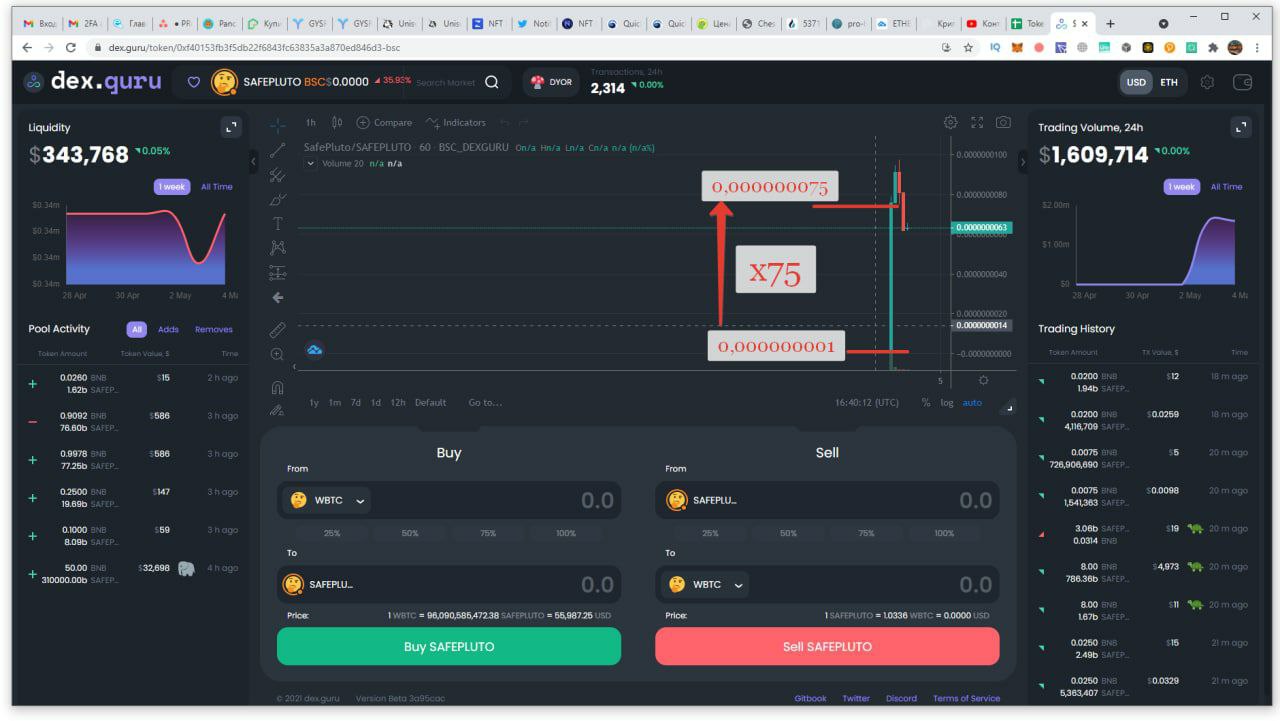Click Go to... date selector

(x=485, y=402)
